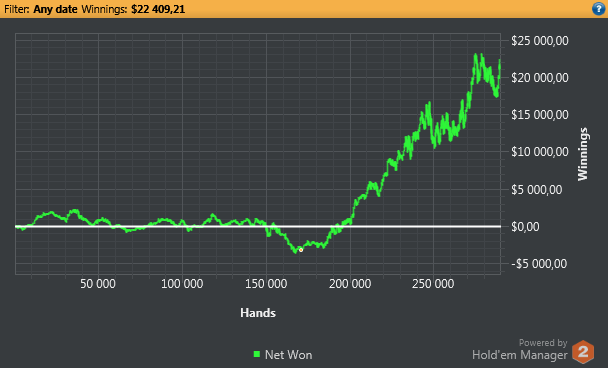Screen dimensions: 608x368
Task: Click the -$5 000,00 axis label
Action: 539,264
